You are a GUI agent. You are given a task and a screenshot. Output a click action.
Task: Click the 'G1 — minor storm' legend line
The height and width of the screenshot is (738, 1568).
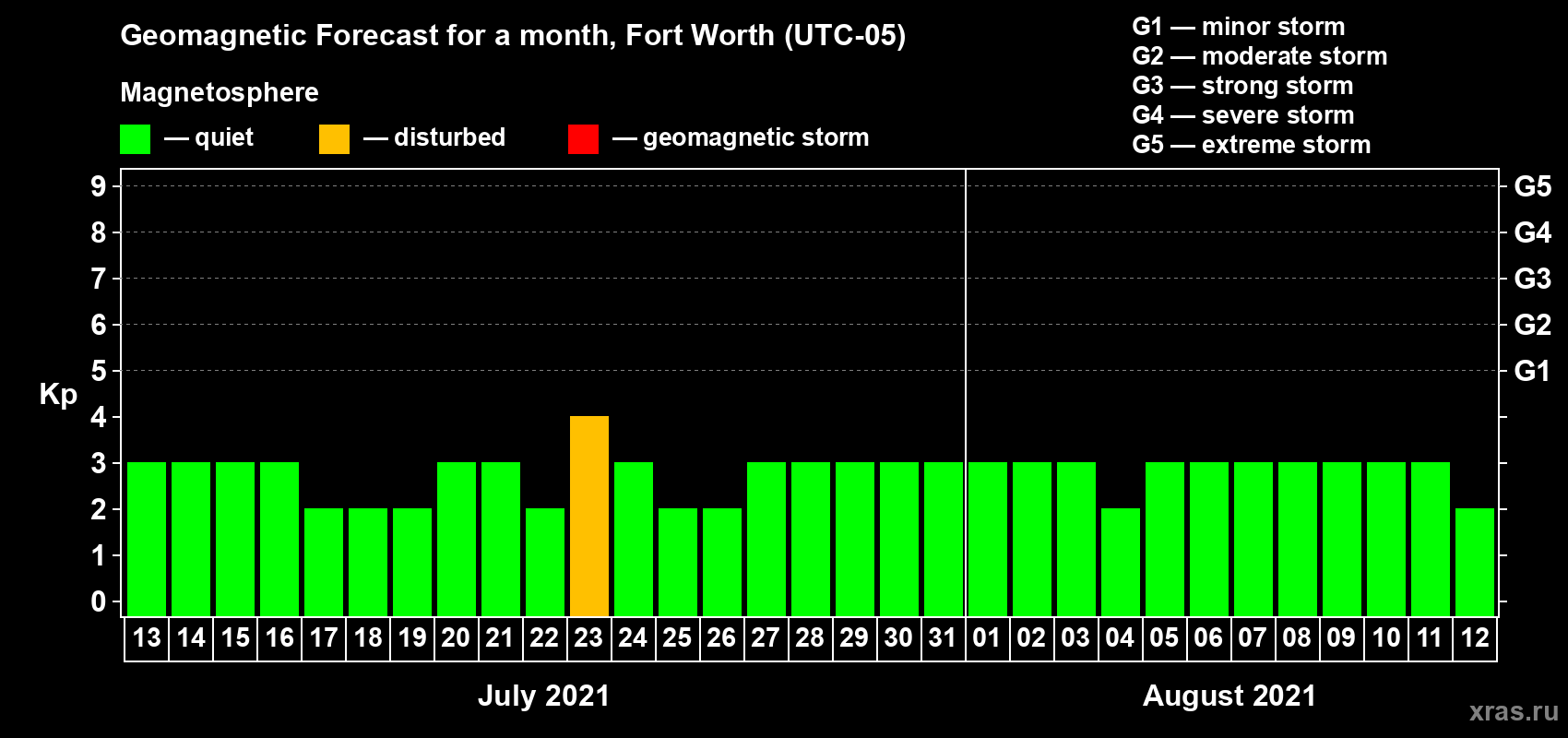coord(1239,27)
